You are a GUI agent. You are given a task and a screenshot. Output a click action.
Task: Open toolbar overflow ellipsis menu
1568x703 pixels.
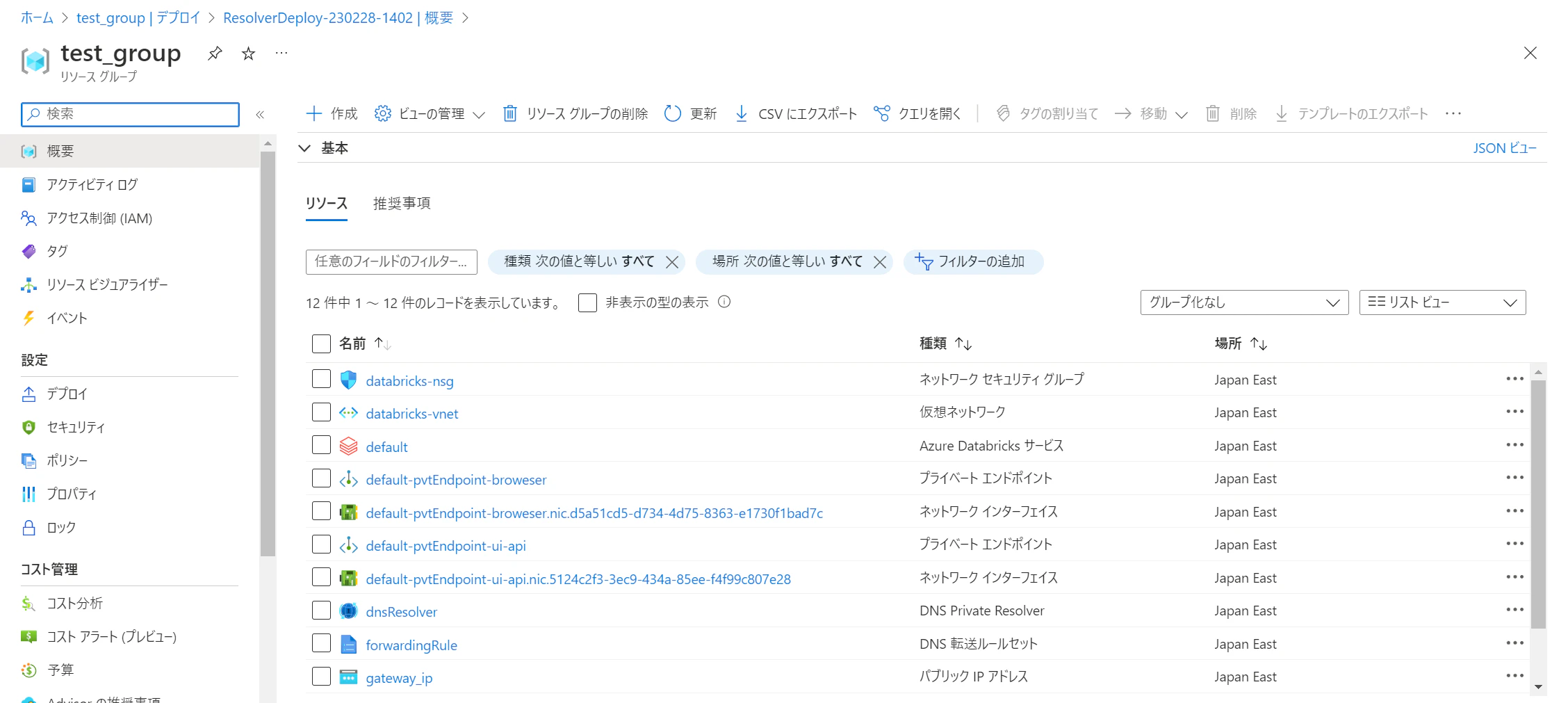(x=1453, y=113)
